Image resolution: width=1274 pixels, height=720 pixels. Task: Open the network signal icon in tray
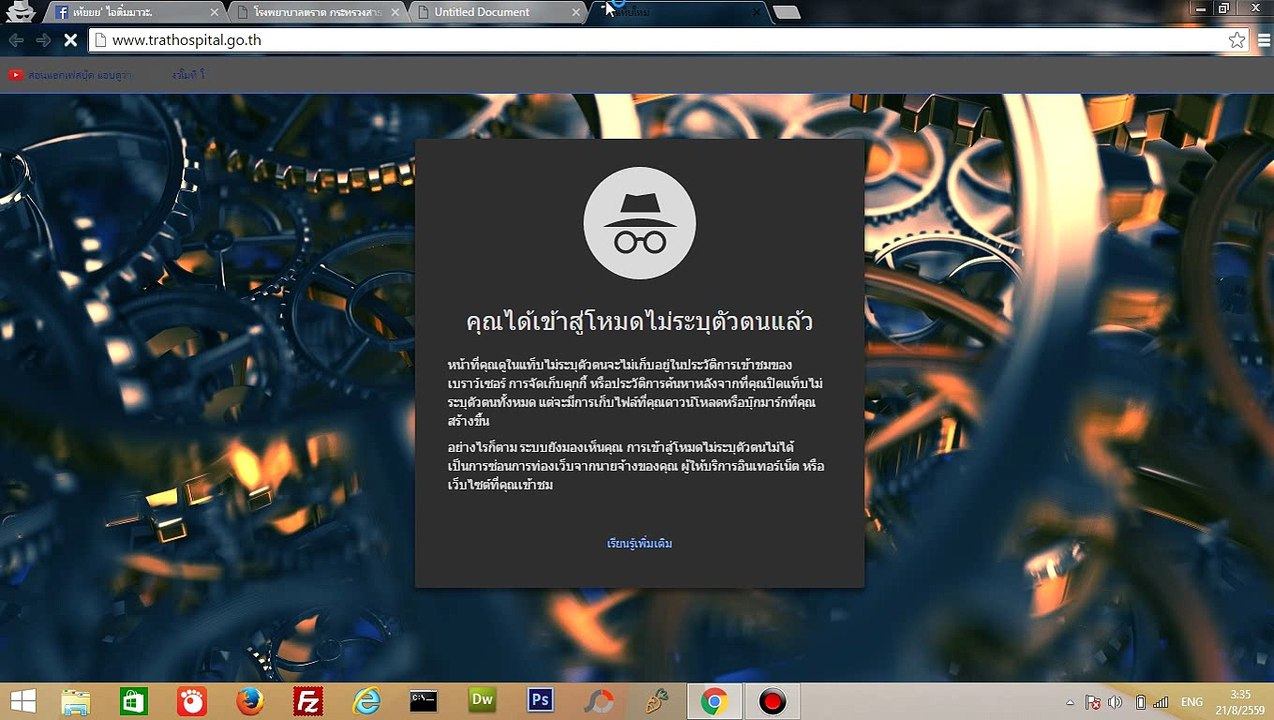1162,702
